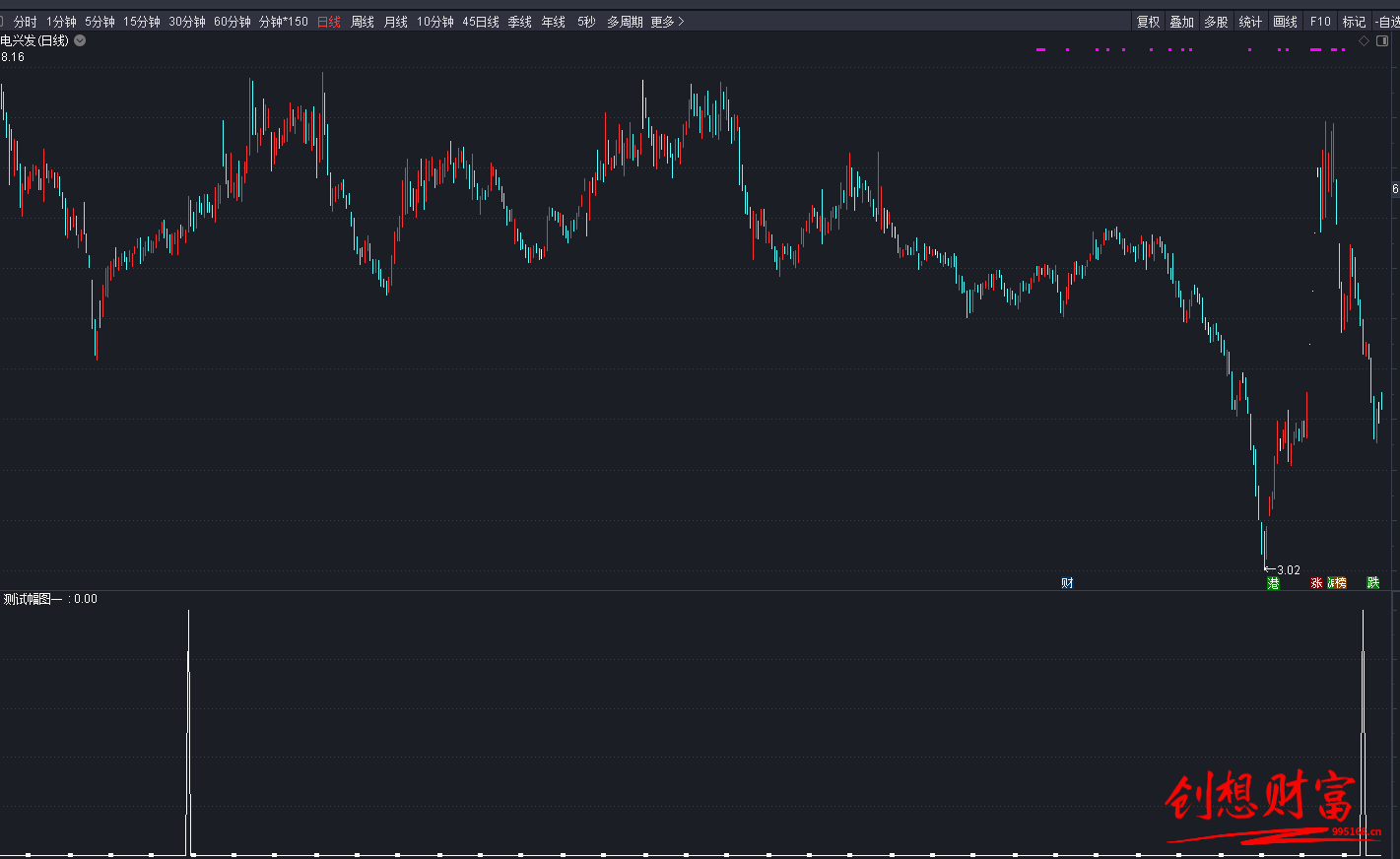
Task: Select the 45日线 period tab
Action: point(481,22)
